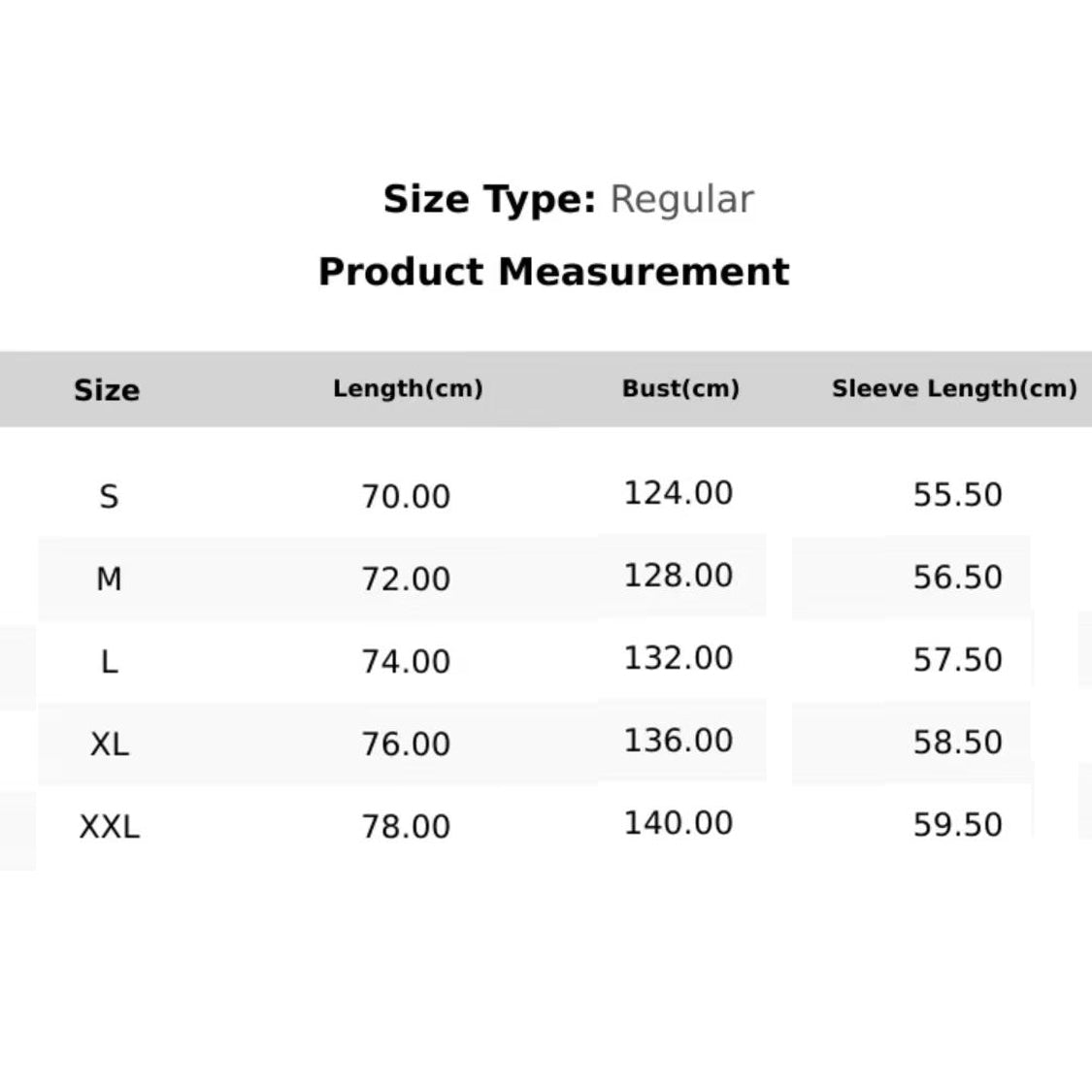
Task: Click the 132.00 bust value
Action: (x=678, y=658)
